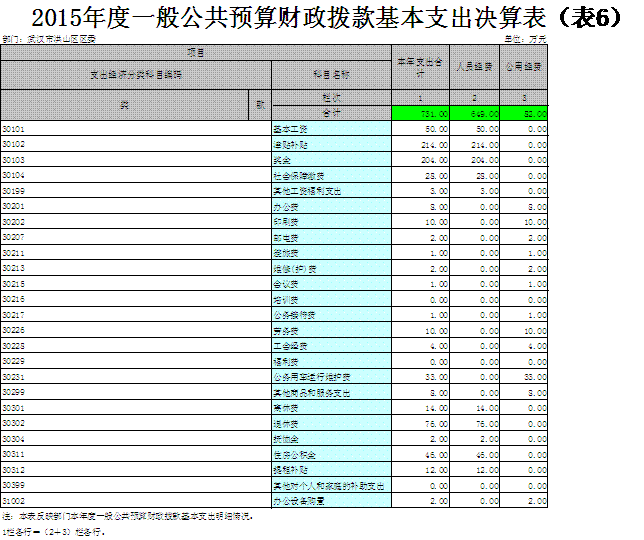Click the footnote text starting with 注
Image resolution: width=644 pixels, height=540 pixels.
coord(128,517)
